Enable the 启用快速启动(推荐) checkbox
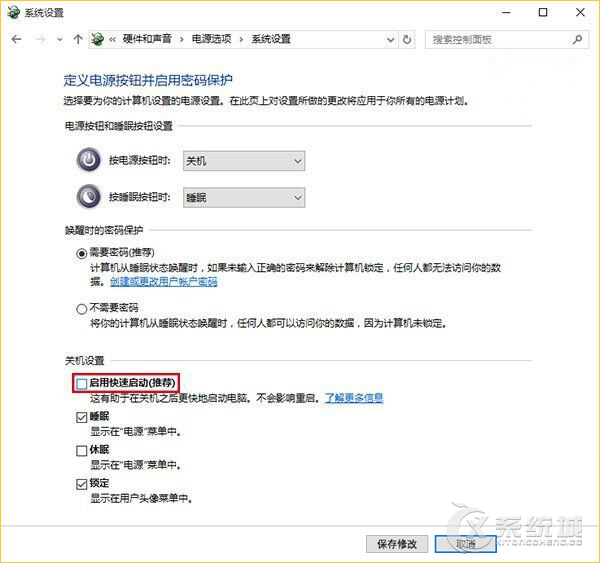The image size is (600, 563). point(82,383)
